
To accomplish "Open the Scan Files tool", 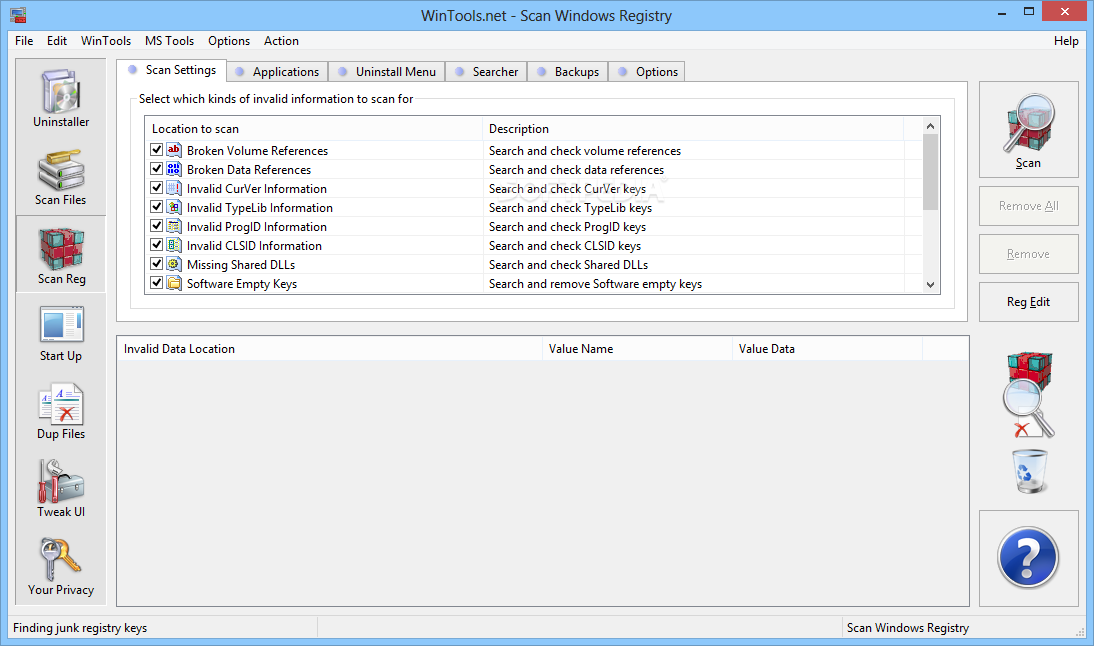I will tap(61, 176).
